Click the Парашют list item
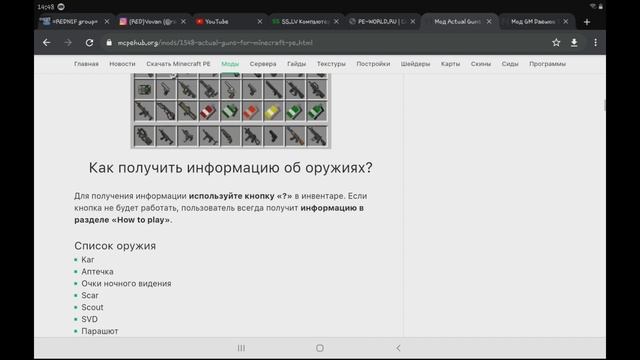Screen dimensions: 640x360 pyautogui.click(x=100, y=331)
